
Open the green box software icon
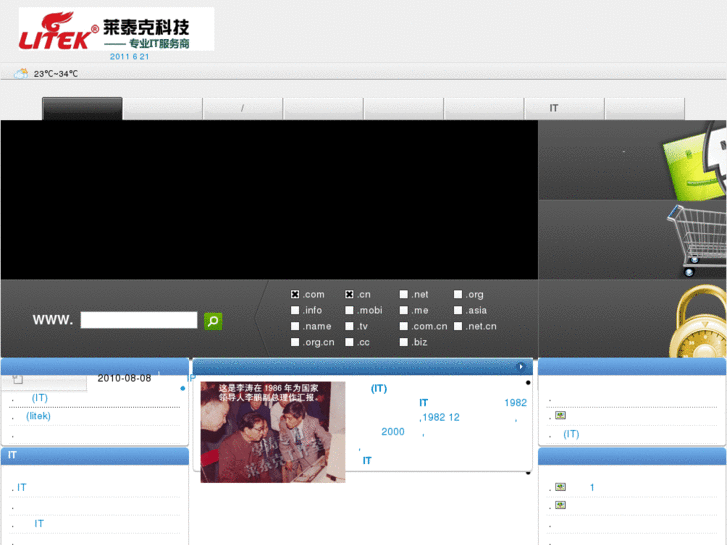(x=694, y=160)
